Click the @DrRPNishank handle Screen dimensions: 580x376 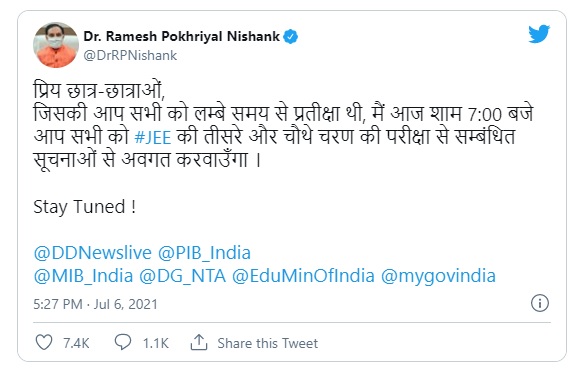[130, 56]
